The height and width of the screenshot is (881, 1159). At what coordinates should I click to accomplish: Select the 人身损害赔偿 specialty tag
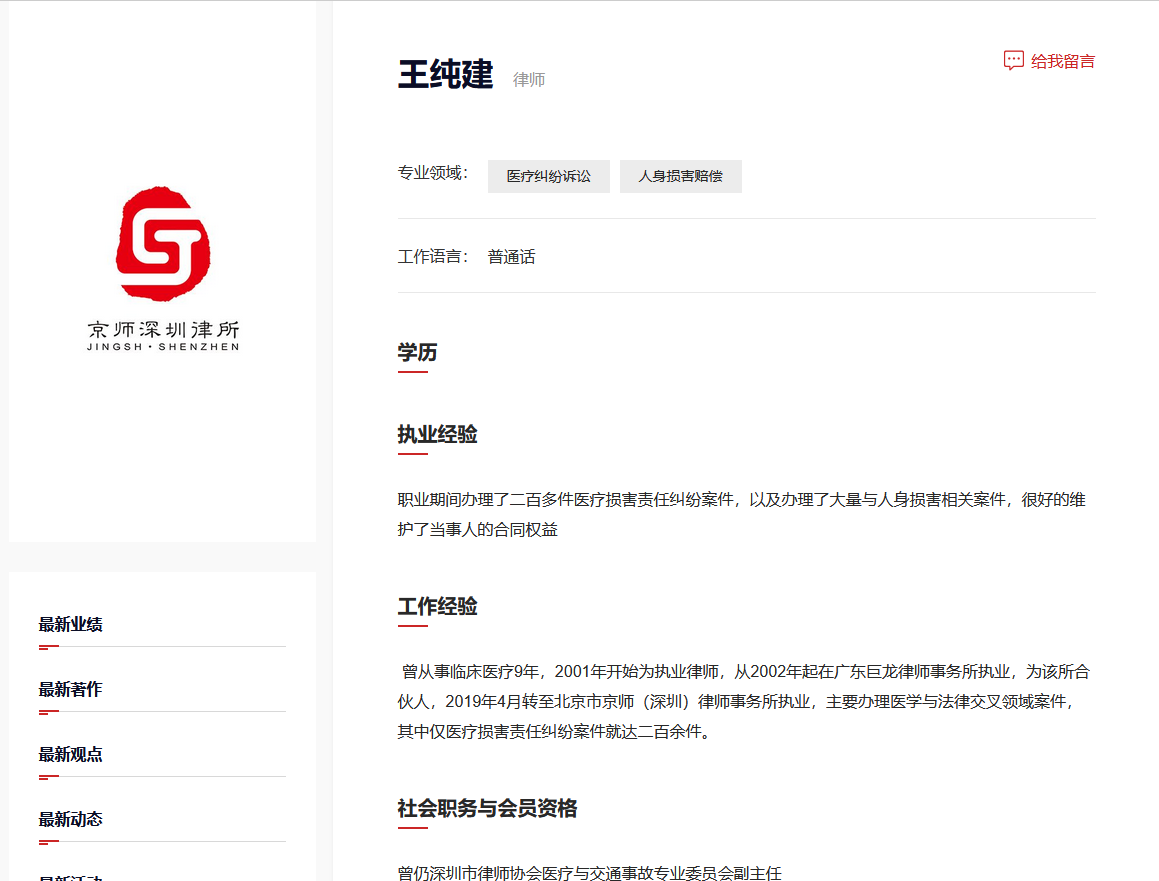coord(680,177)
